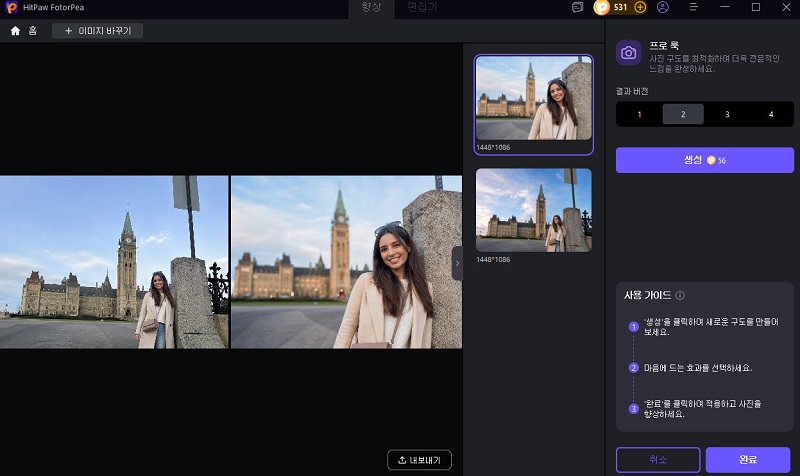Viewport: 800px width, 476px height.
Task: Click the 내보내기 export button
Action: pyautogui.click(x=419, y=460)
